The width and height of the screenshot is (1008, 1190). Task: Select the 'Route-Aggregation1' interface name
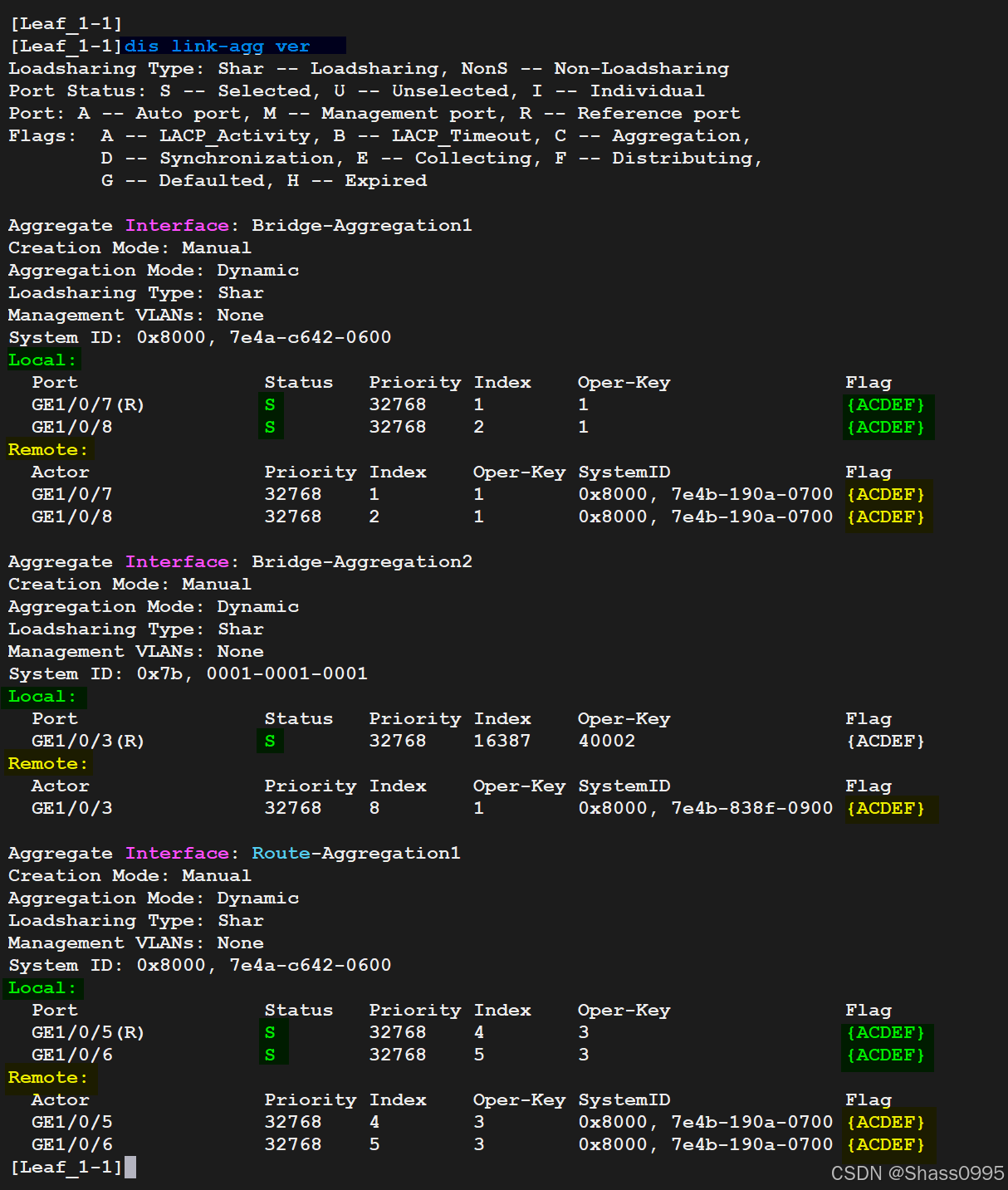[x=356, y=854]
